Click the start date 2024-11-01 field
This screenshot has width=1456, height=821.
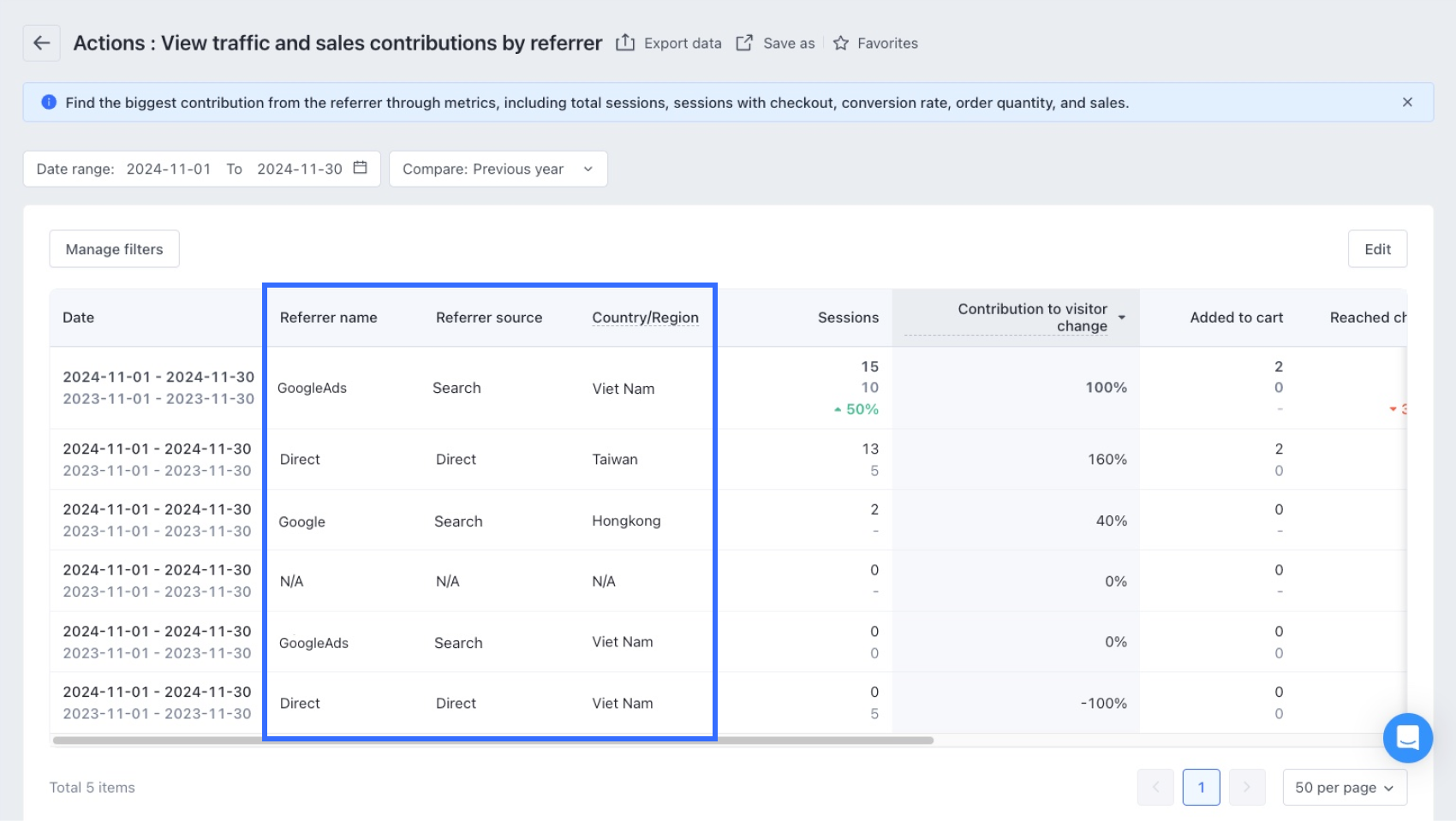169,169
